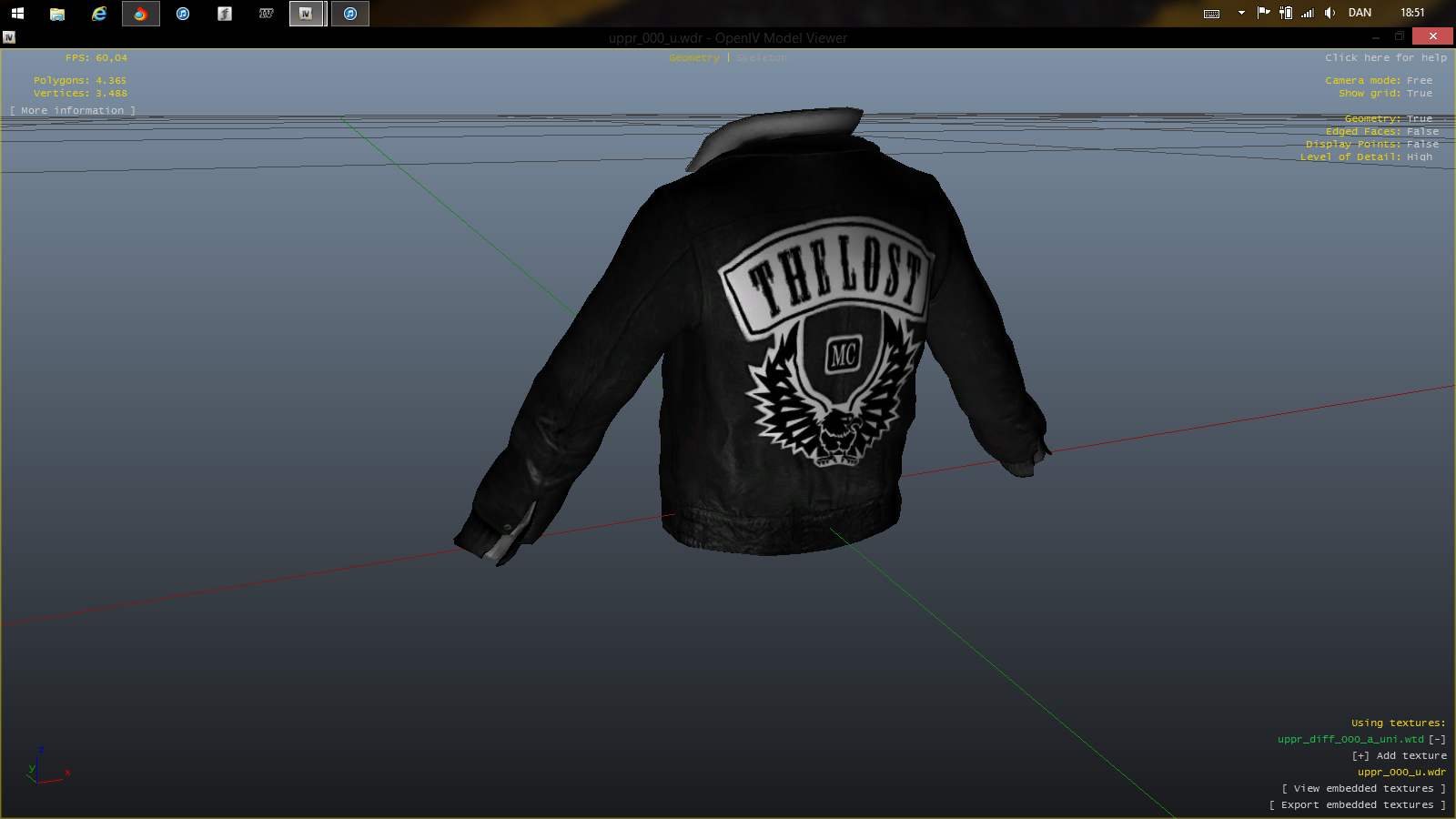Toggle the Geometry display option
This screenshot has height=819, width=1456.
(x=1389, y=119)
